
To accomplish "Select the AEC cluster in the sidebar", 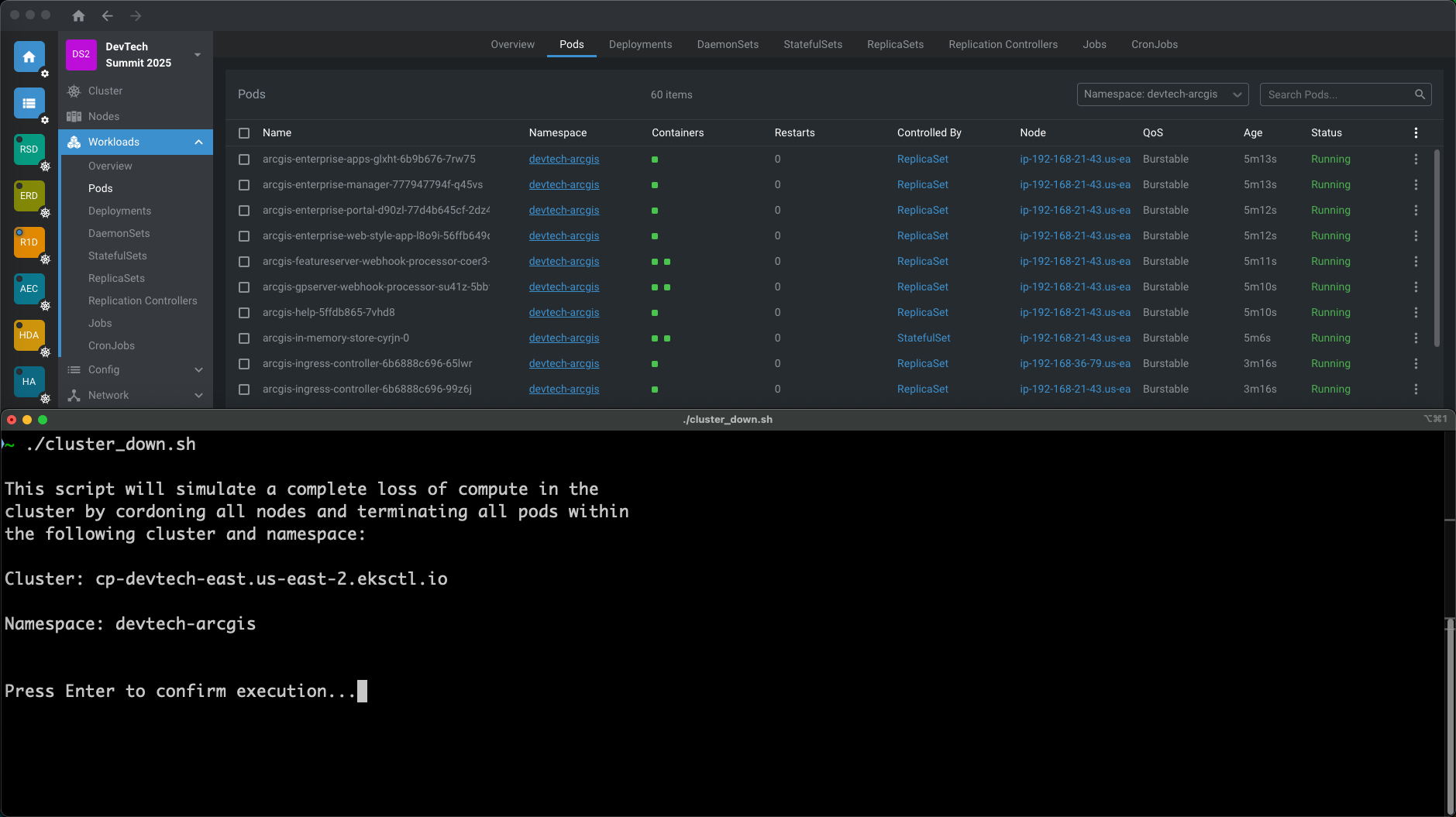I will click(29, 289).
